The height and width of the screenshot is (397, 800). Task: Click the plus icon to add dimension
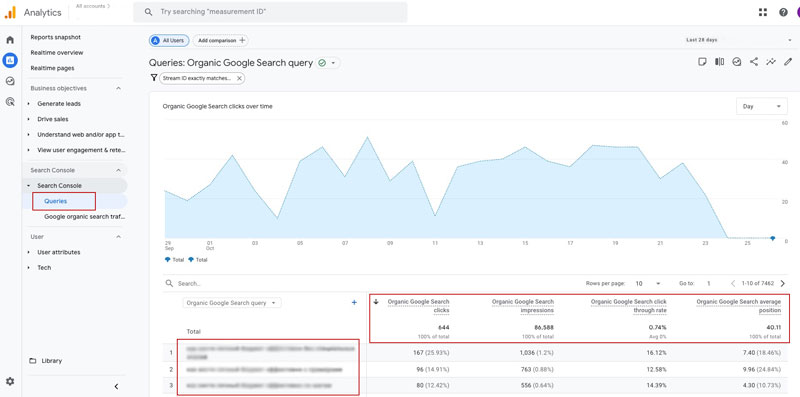tap(355, 303)
